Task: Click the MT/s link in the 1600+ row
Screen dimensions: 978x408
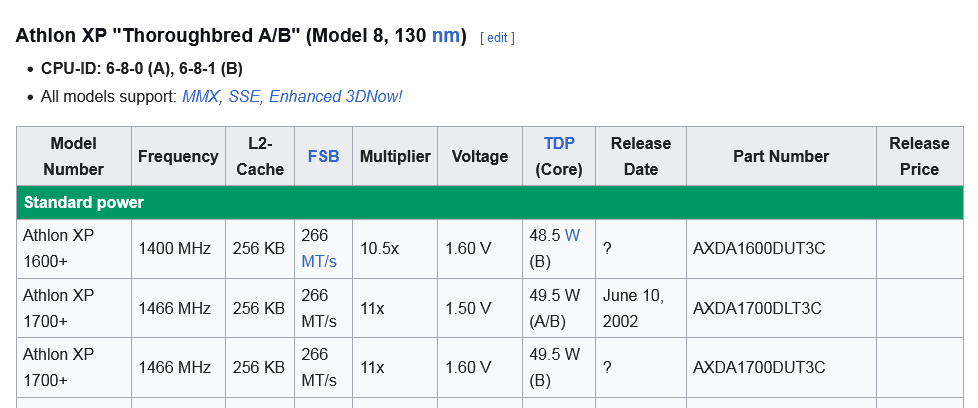Action: click(x=319, y=261)
